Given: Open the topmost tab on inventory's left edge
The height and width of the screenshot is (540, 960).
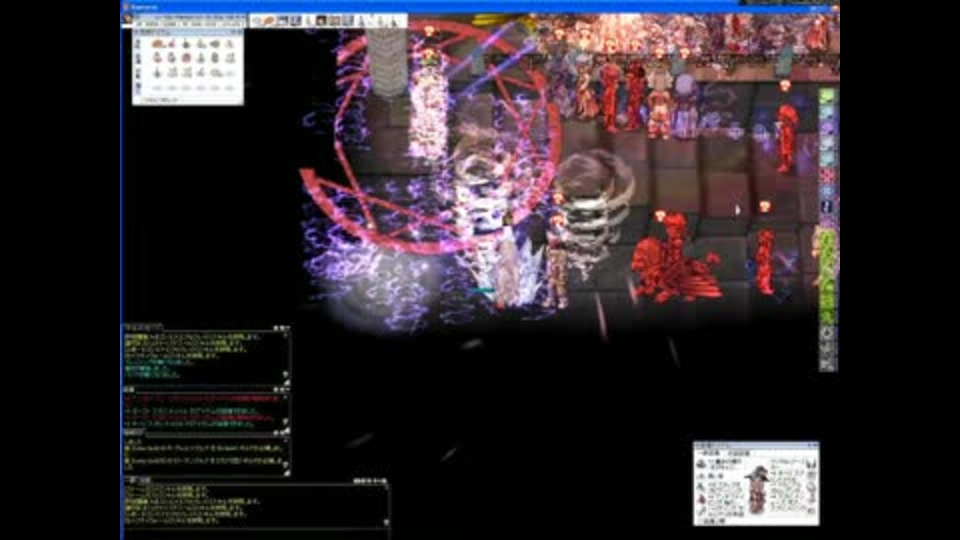Looking at the screenshot, I should coord(138,44).
